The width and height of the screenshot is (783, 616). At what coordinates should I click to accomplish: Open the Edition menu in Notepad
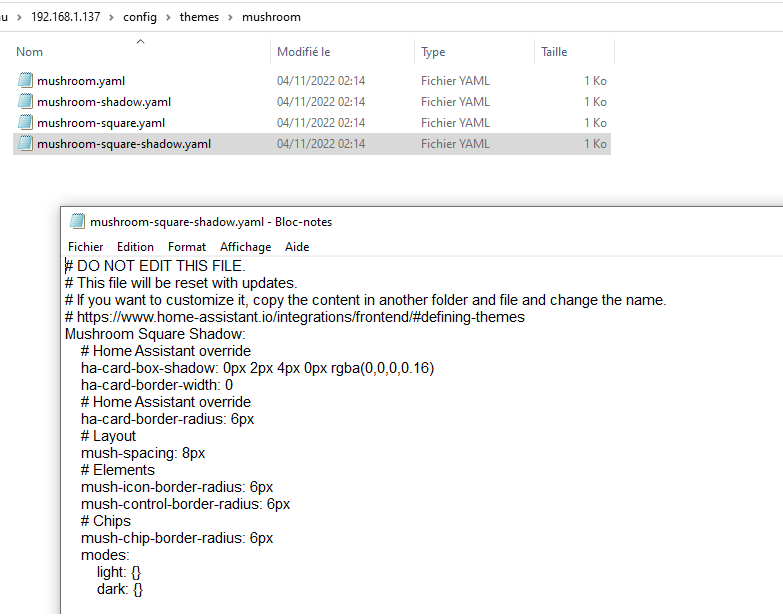pos(135,247)
